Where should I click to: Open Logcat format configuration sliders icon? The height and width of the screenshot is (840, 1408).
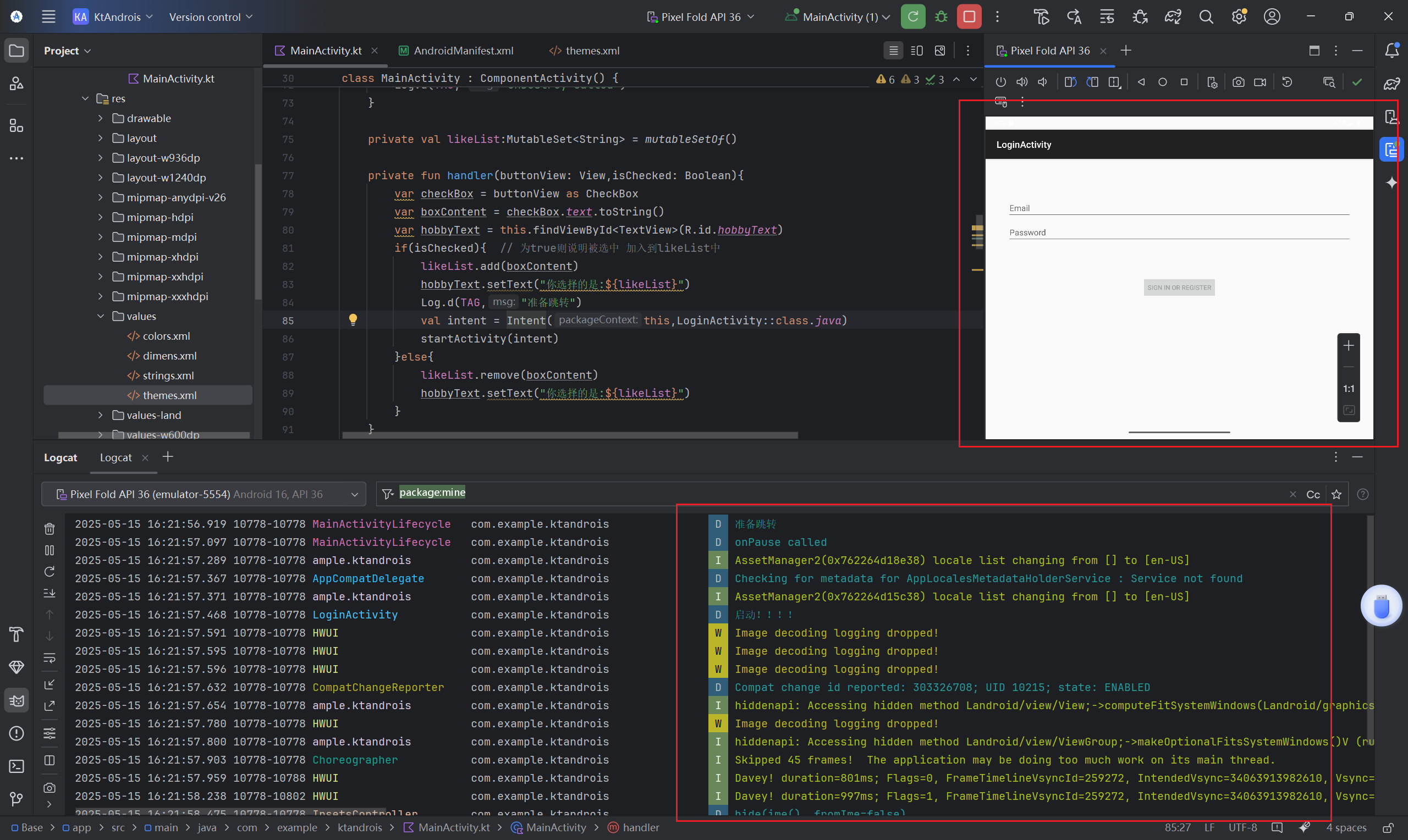(x=50, y=733)
